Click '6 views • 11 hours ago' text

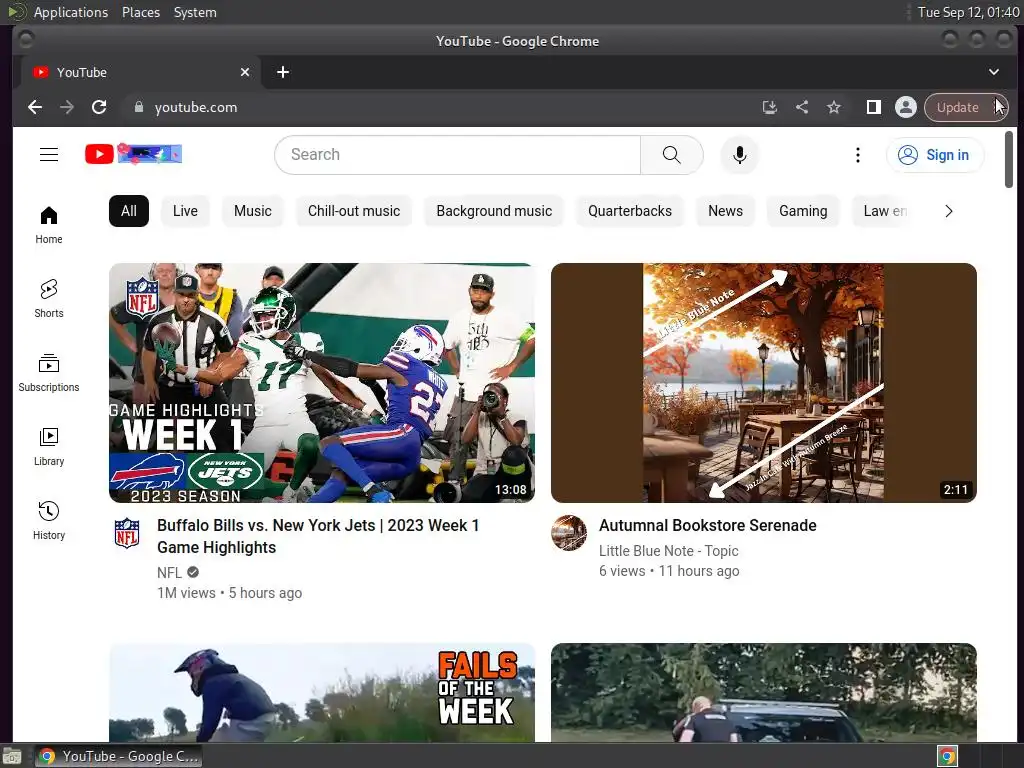[669, 571]
